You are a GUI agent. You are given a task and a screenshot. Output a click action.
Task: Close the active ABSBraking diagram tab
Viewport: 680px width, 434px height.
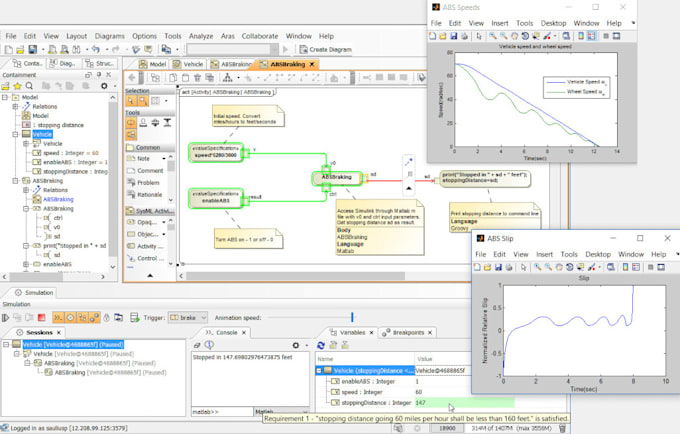pyautogui.click(x=311, y=64)
